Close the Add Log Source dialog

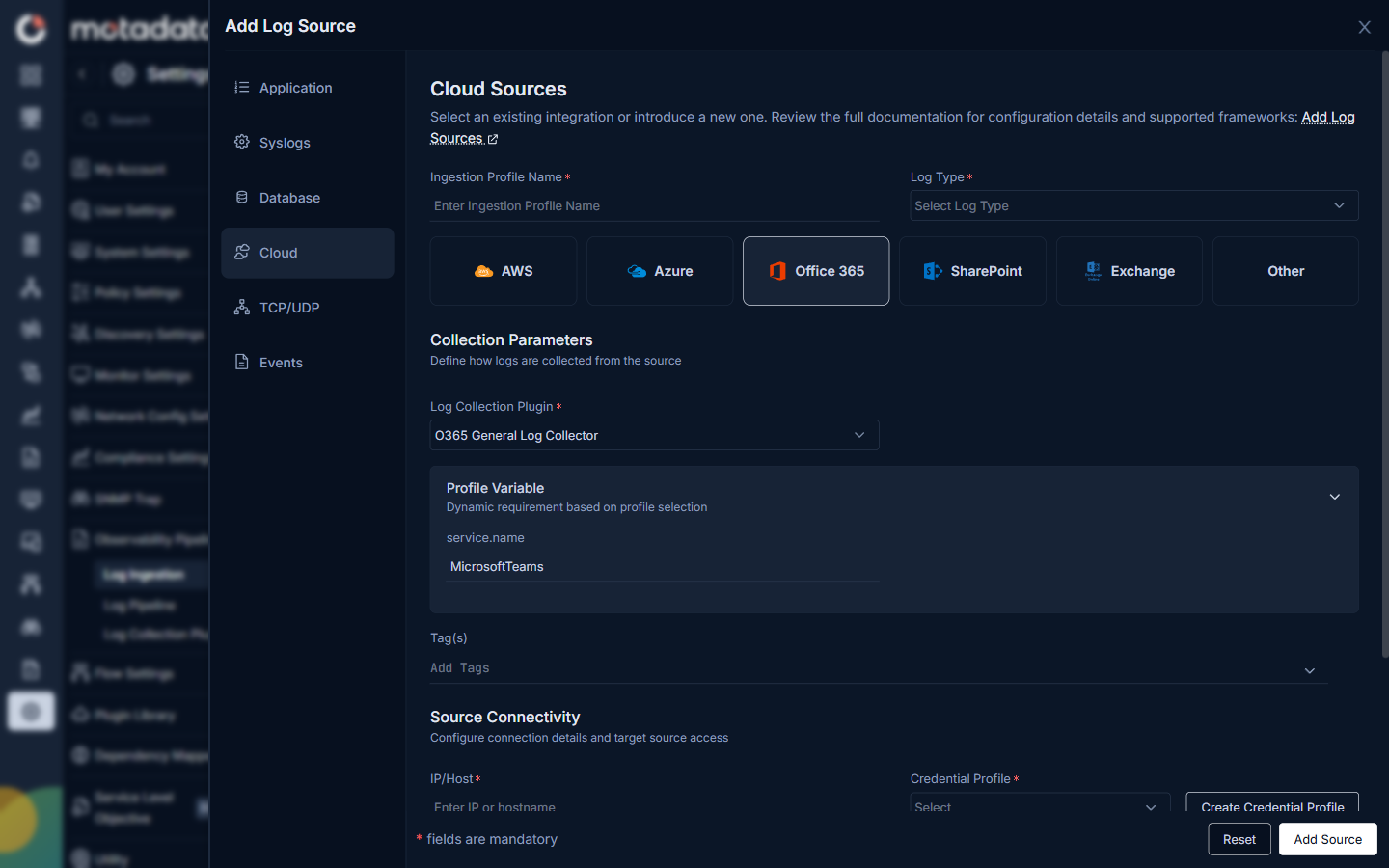click(1364, 27)
